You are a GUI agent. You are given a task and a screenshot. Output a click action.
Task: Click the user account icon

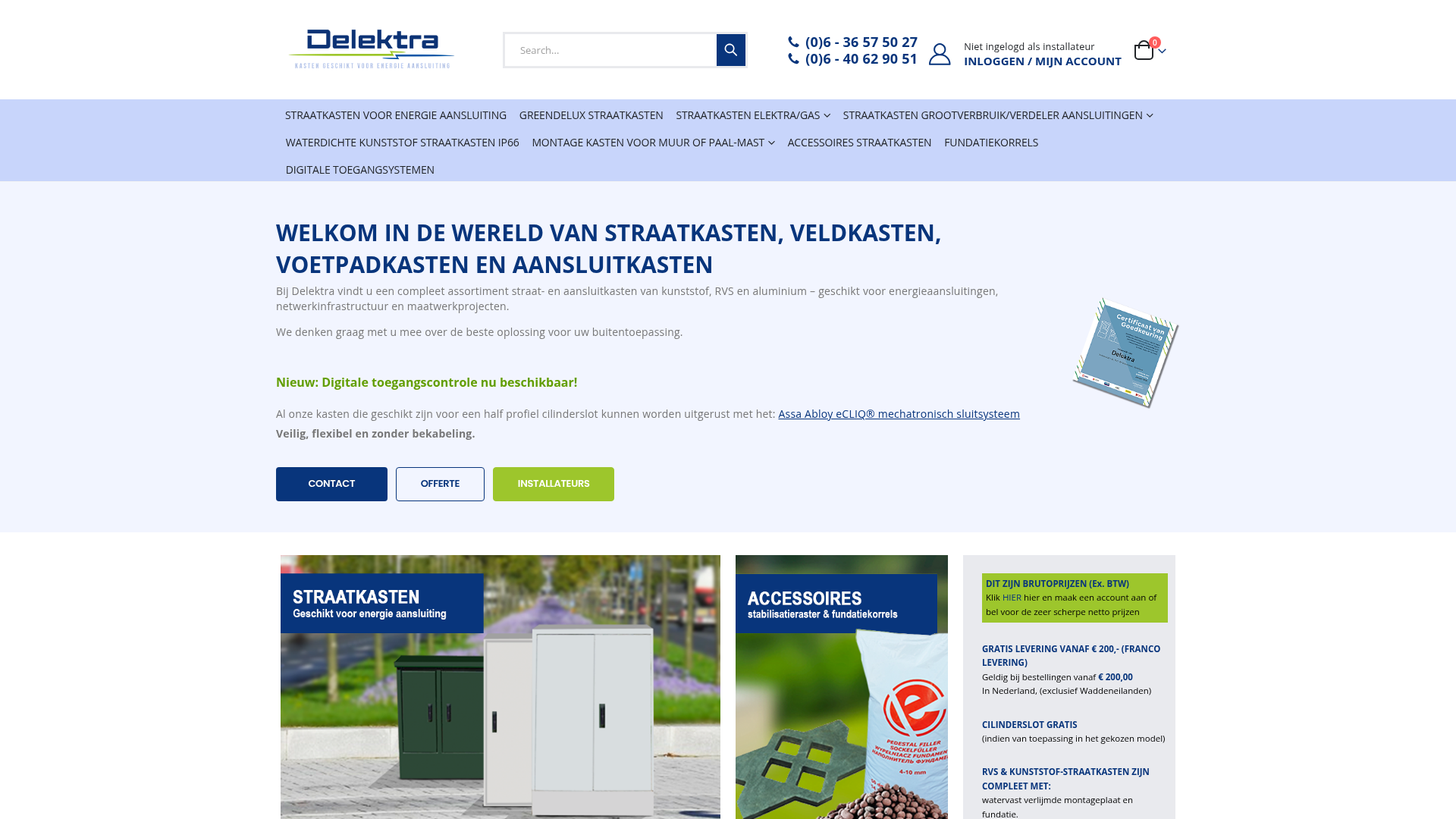click(940, 54)
